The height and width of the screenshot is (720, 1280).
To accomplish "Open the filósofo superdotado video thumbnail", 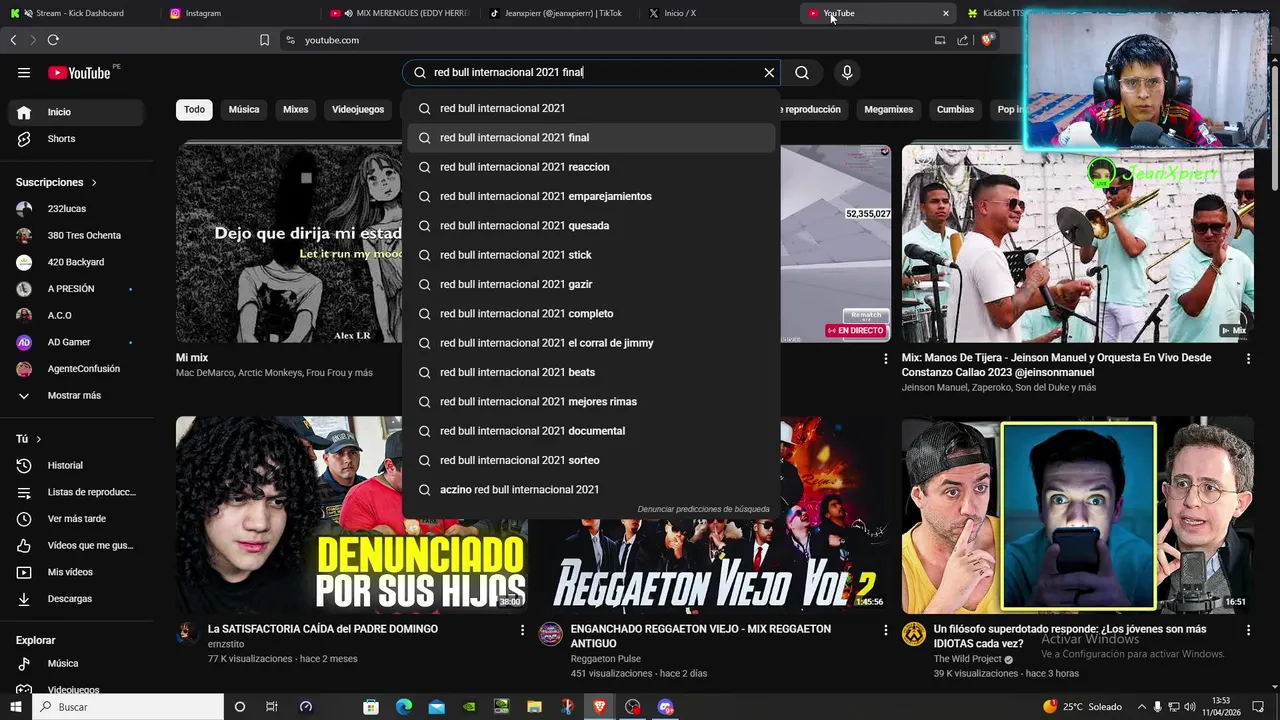I will pyautogui.click(x=1077, y=514).
